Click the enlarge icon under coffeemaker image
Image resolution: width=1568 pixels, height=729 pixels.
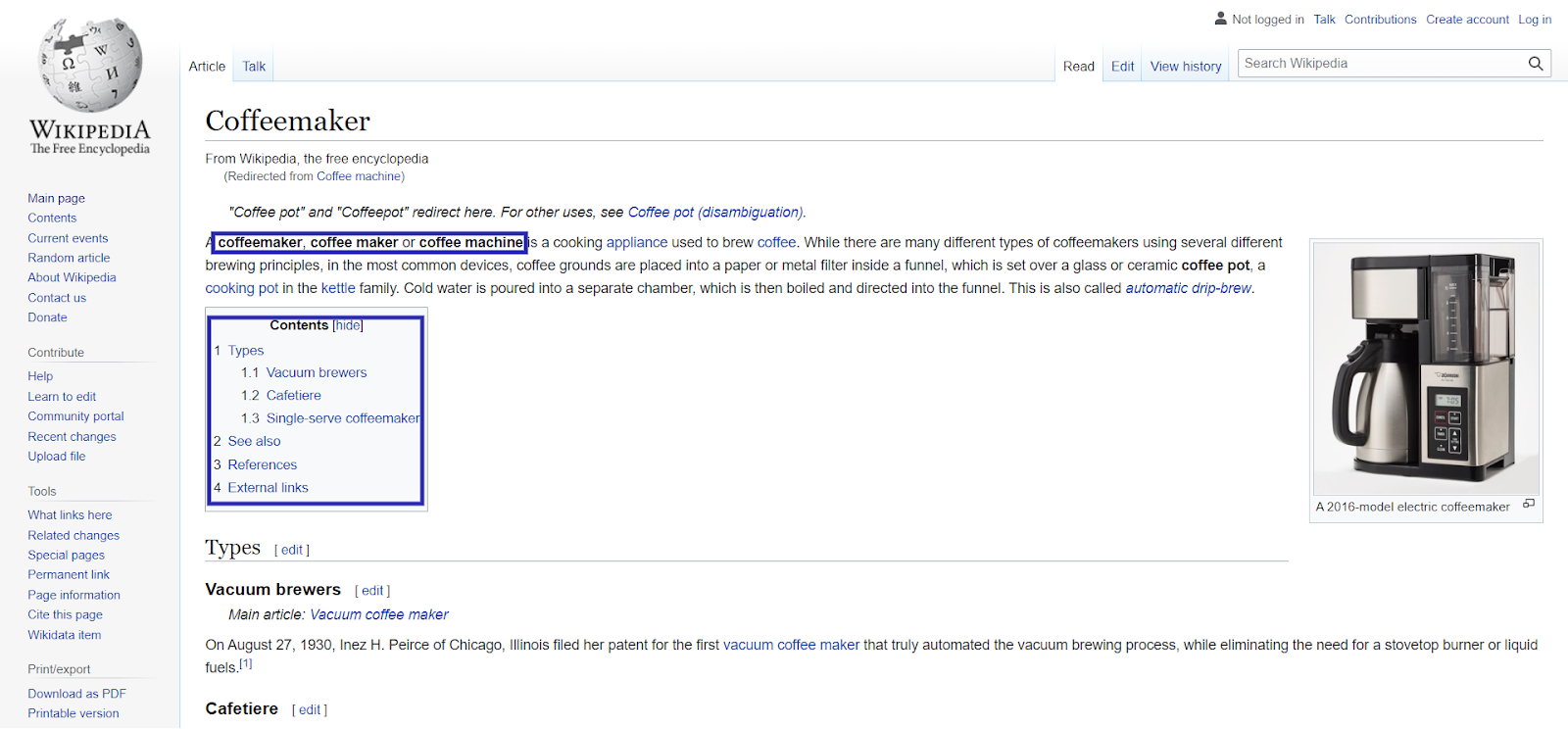[1529, 505]
